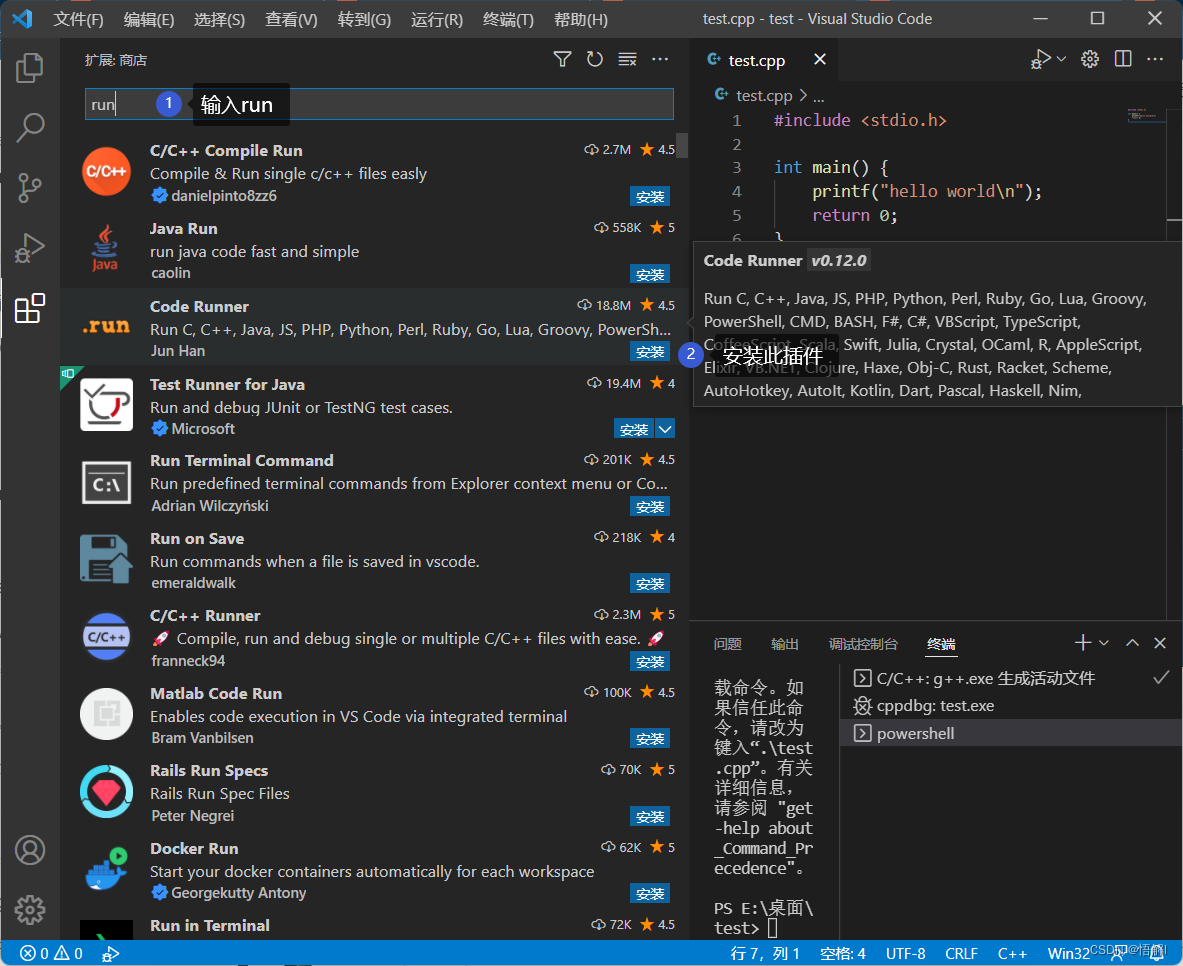
Task: Select the powershell terminal entry
Action: pos(1011,733)
